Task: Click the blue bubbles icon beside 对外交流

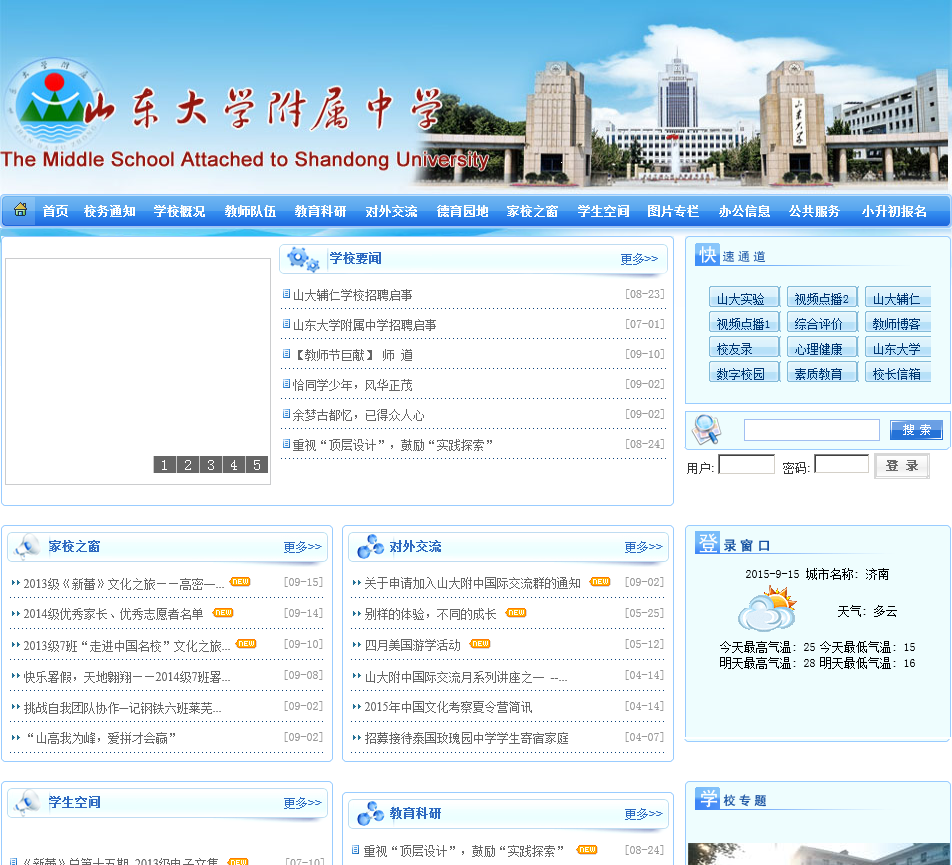Action: point(370,546)
